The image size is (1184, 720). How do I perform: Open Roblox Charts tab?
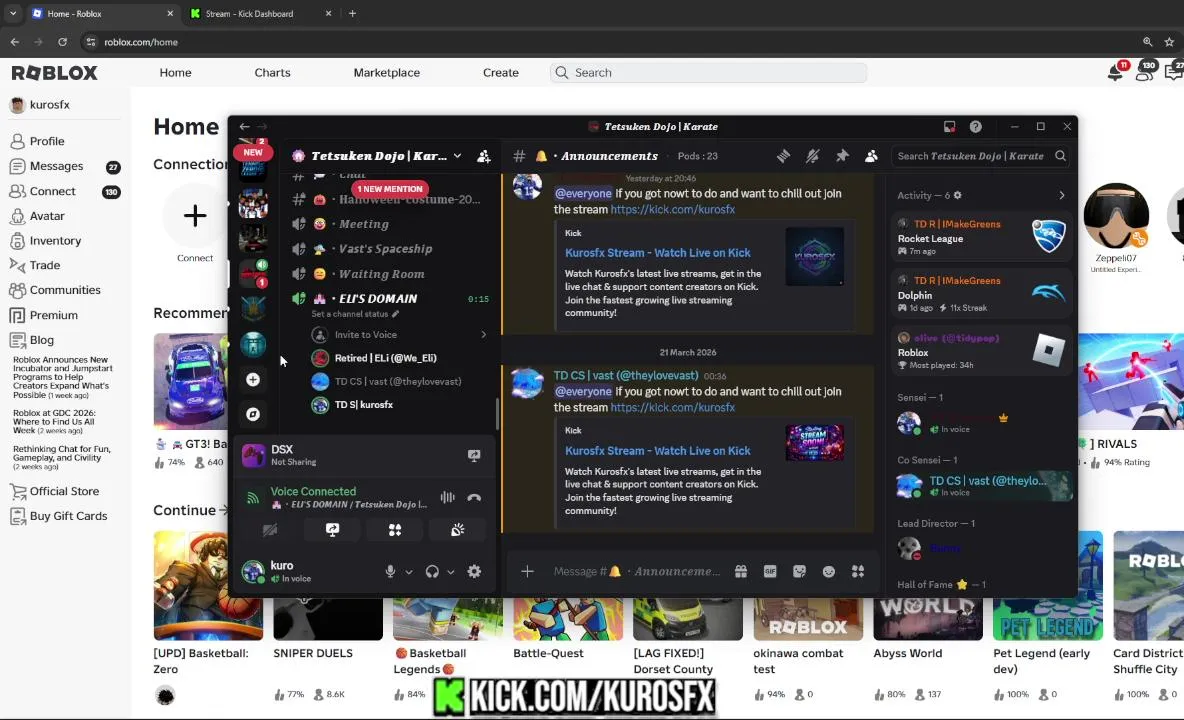pos(272,72)
